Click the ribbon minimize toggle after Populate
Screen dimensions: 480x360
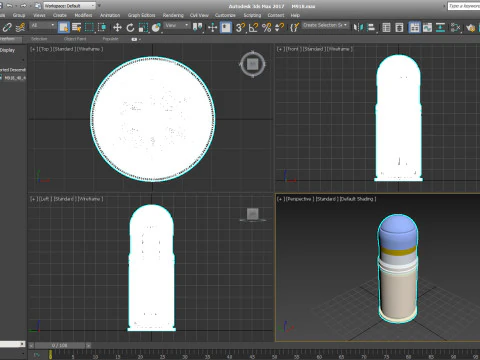click(x=134, y=39)
